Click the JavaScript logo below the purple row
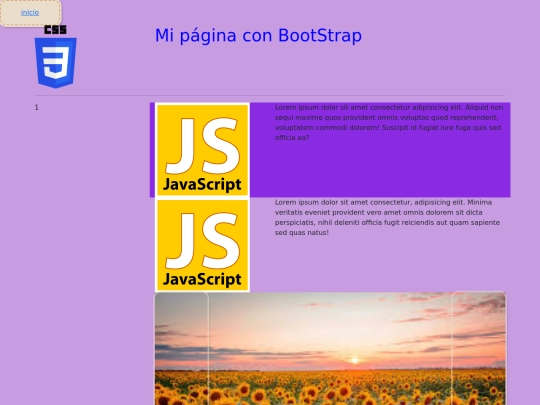The height and width of the screenshot is (405, 540). (x=202, y=245)
